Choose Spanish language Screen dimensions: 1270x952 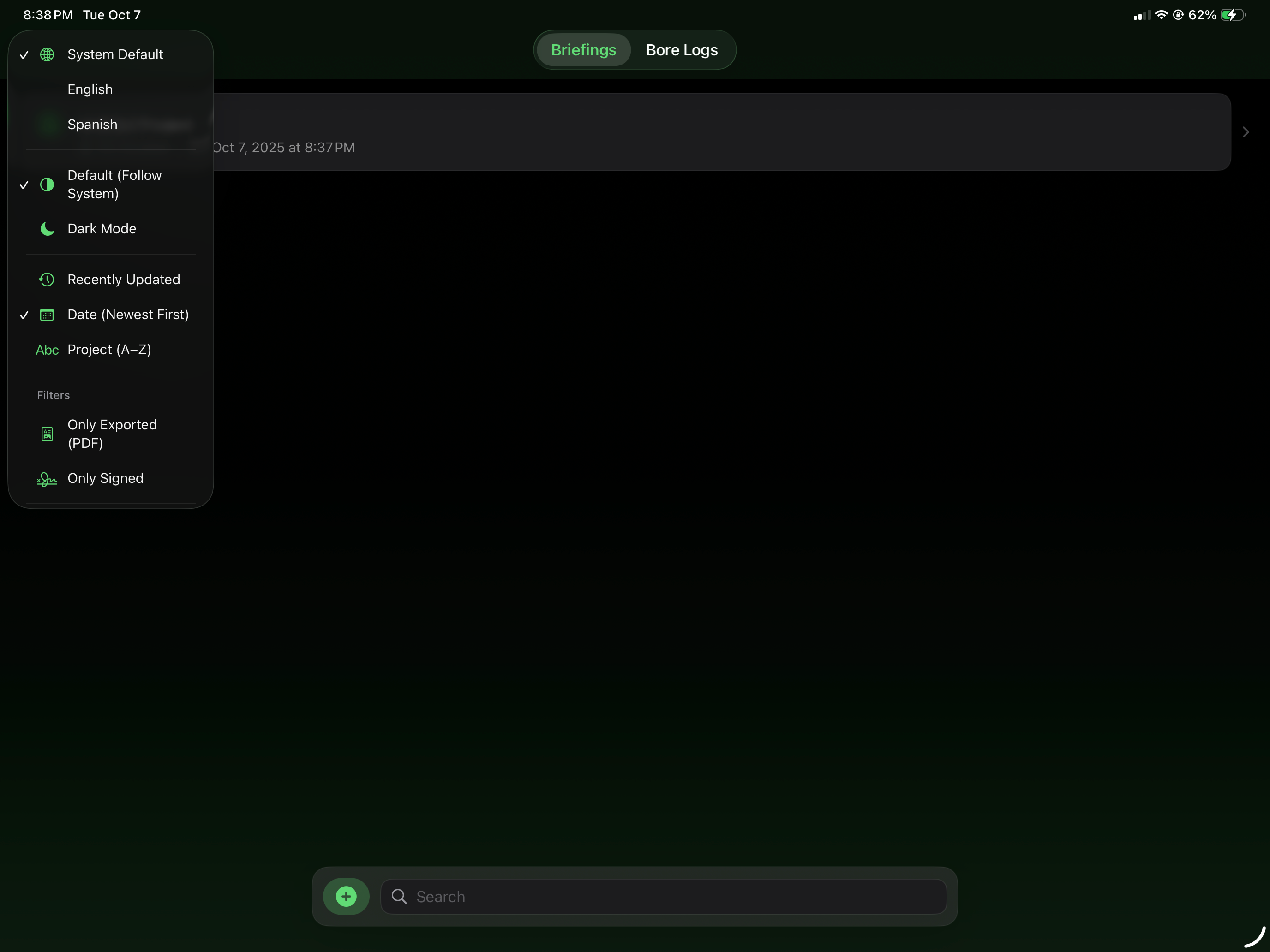(111, 125)
